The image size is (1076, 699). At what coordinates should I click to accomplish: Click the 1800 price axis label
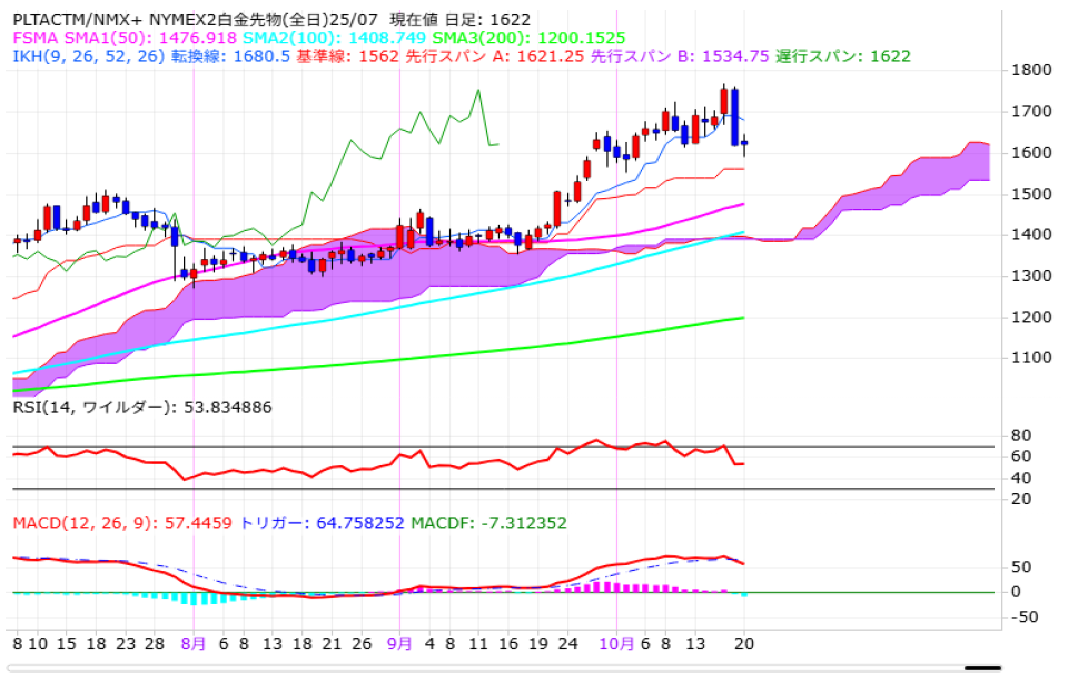[x=1030, y=70]
